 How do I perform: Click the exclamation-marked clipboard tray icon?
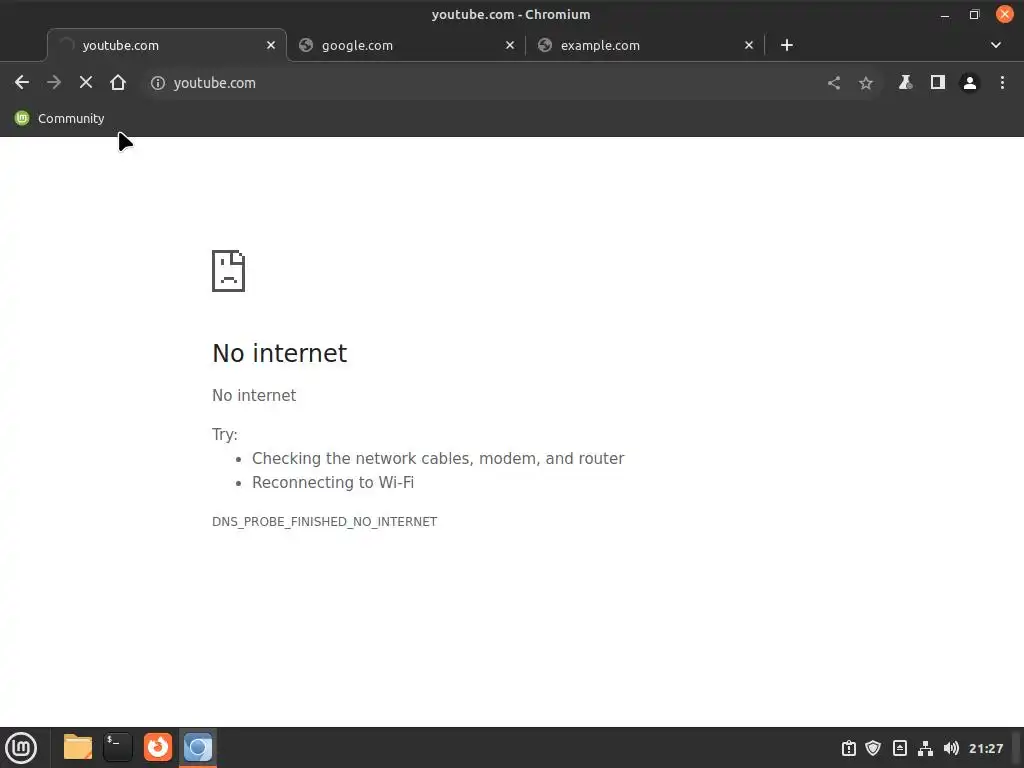point(848,748)
